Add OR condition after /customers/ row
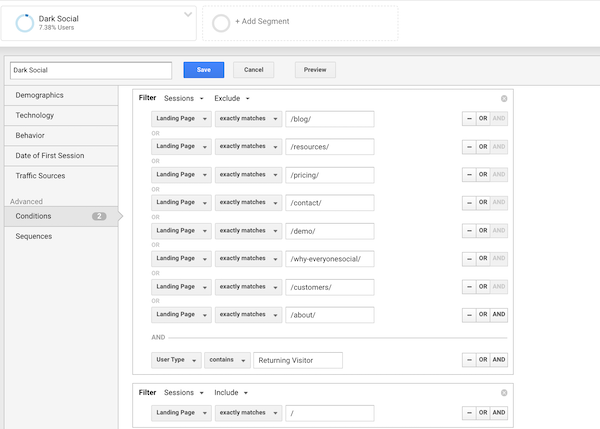 [x=483, y=287]
